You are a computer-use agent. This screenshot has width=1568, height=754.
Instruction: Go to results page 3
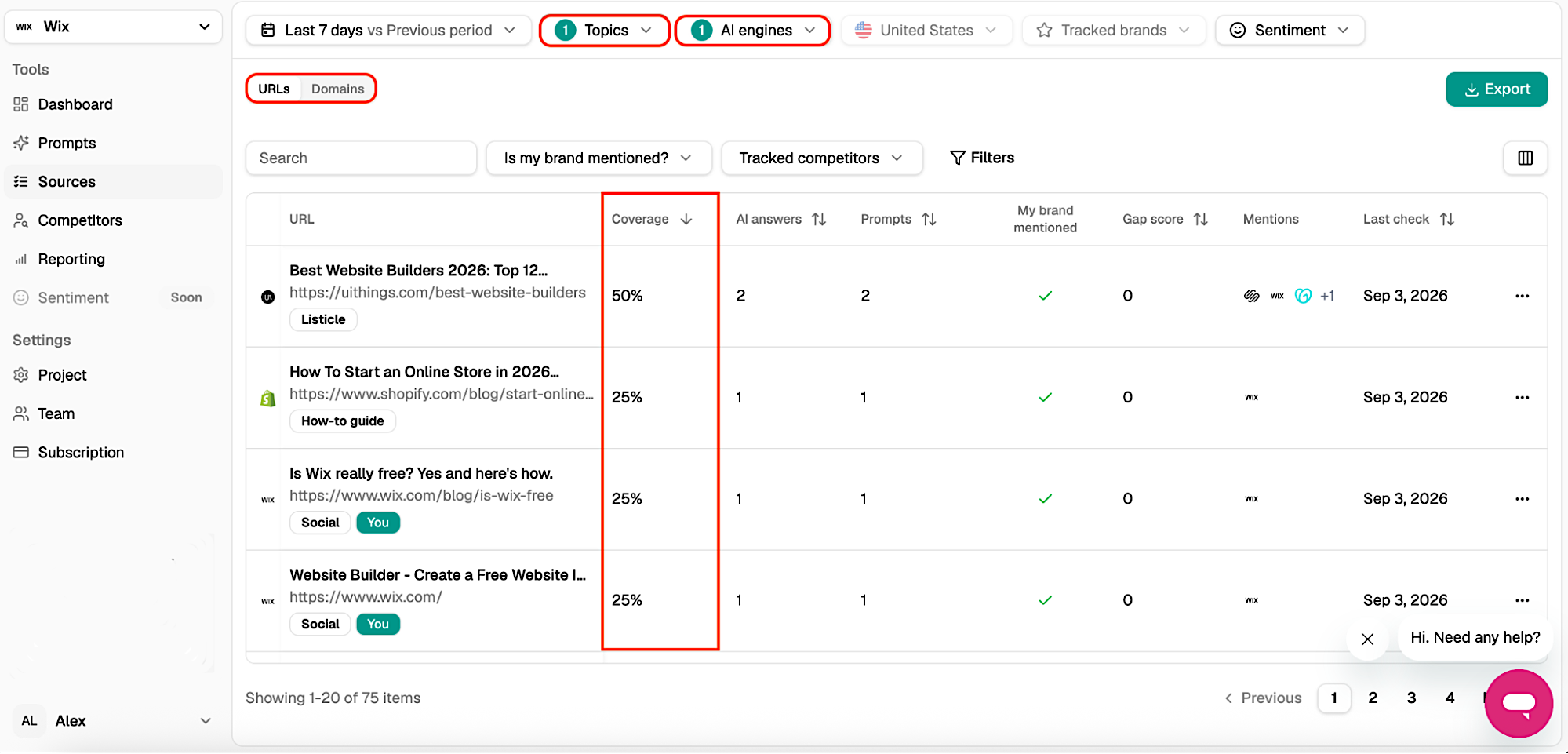[x=1411, y=698]
